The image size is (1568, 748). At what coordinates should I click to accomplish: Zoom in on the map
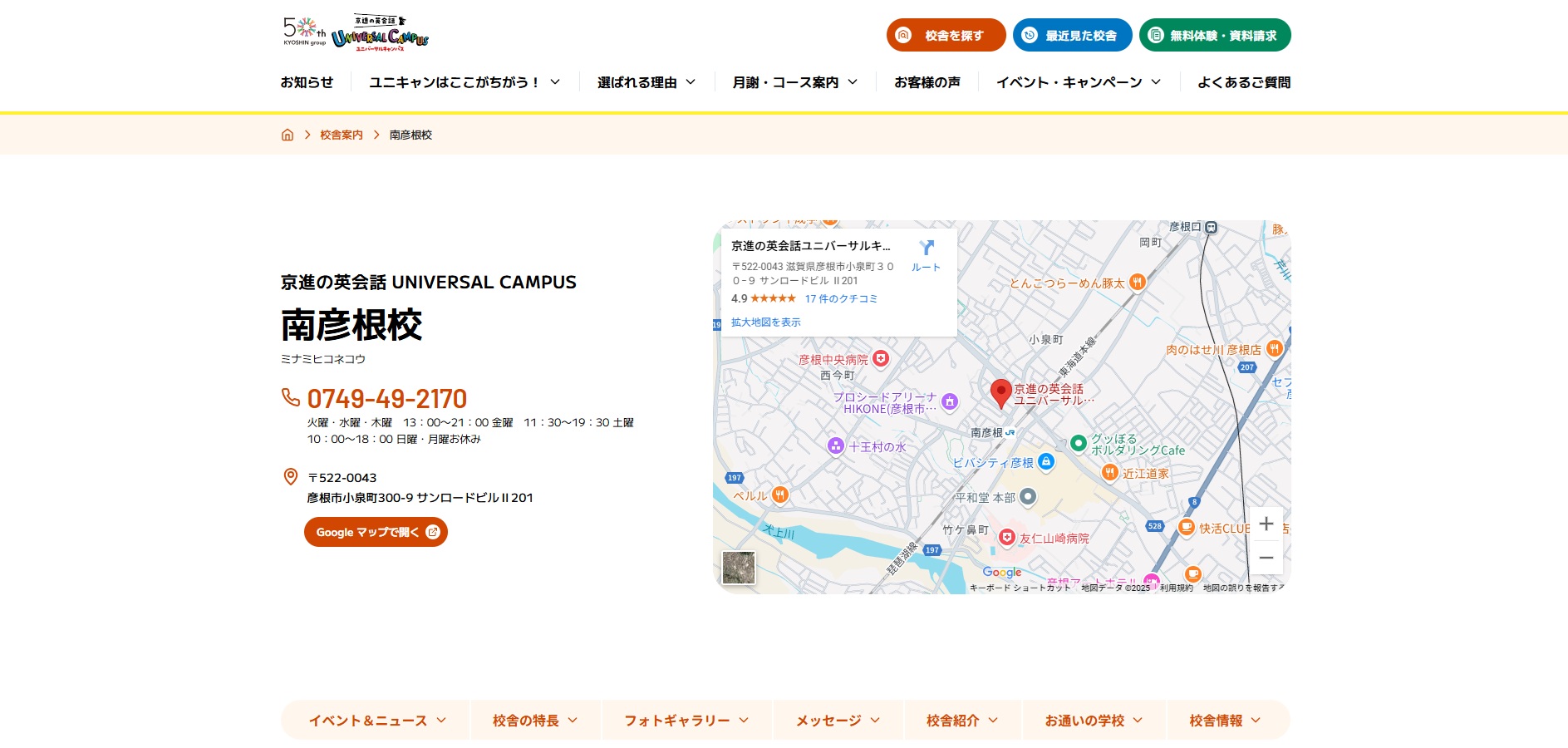tap(1266, 524)
